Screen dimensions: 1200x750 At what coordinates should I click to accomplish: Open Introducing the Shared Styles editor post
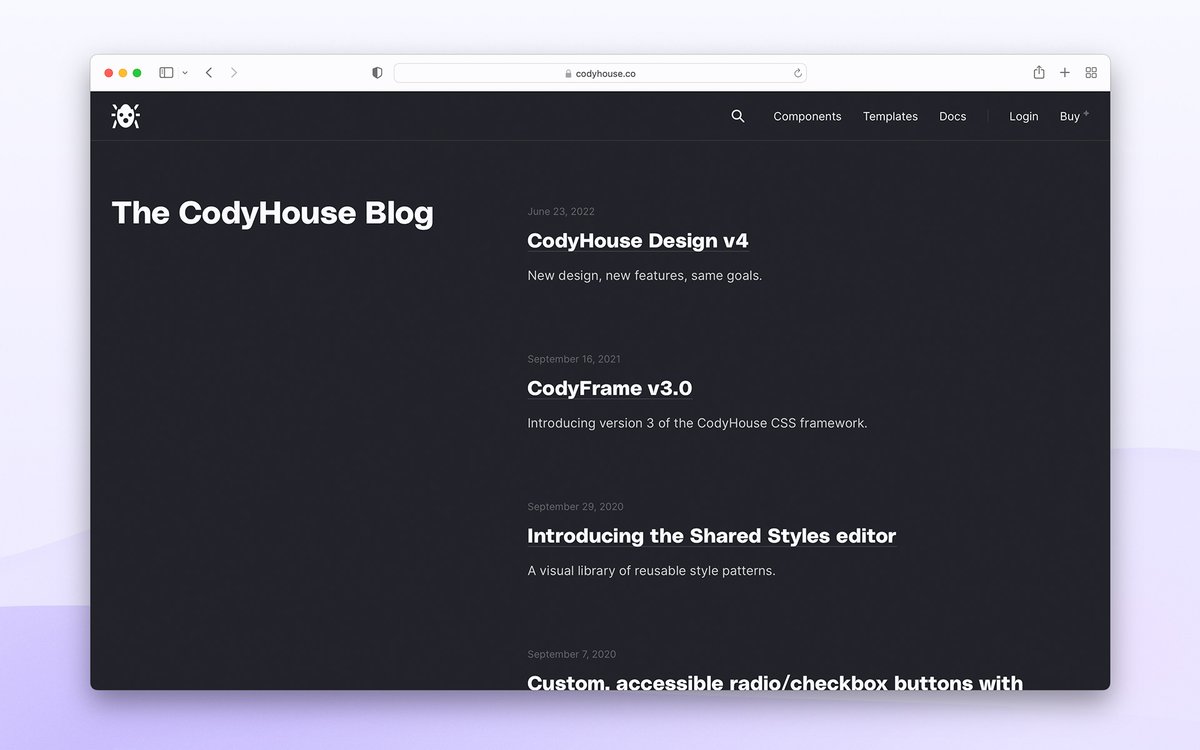[711, 536]
